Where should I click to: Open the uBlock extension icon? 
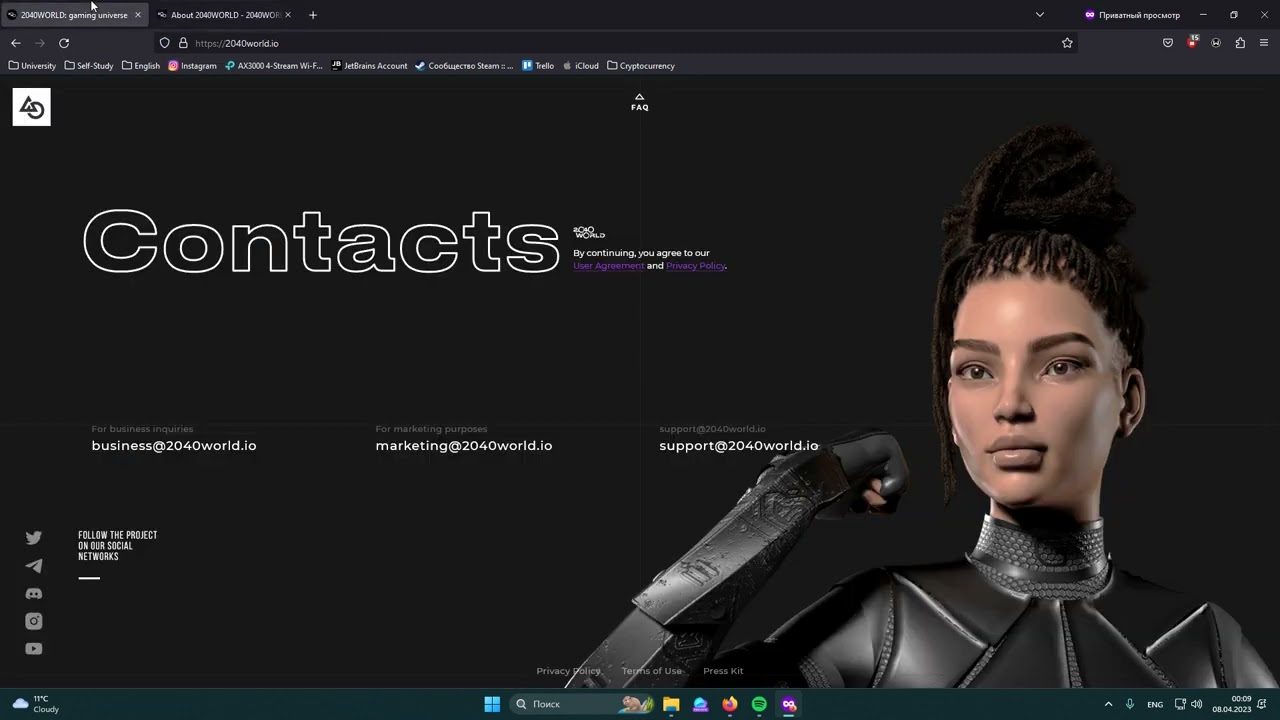[1192, 43]
